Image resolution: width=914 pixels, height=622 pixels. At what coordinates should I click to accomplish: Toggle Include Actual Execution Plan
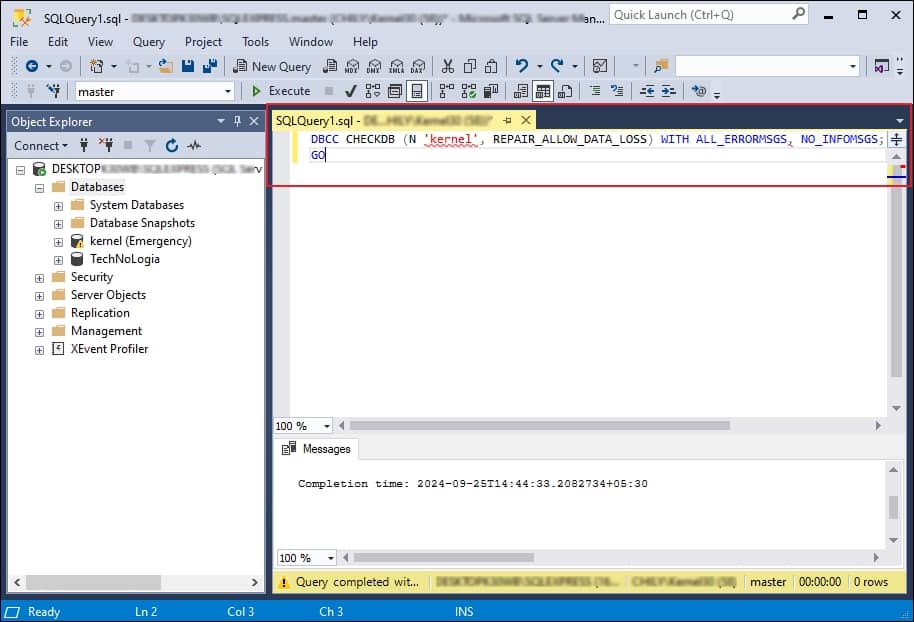click(x=447, y=91)
